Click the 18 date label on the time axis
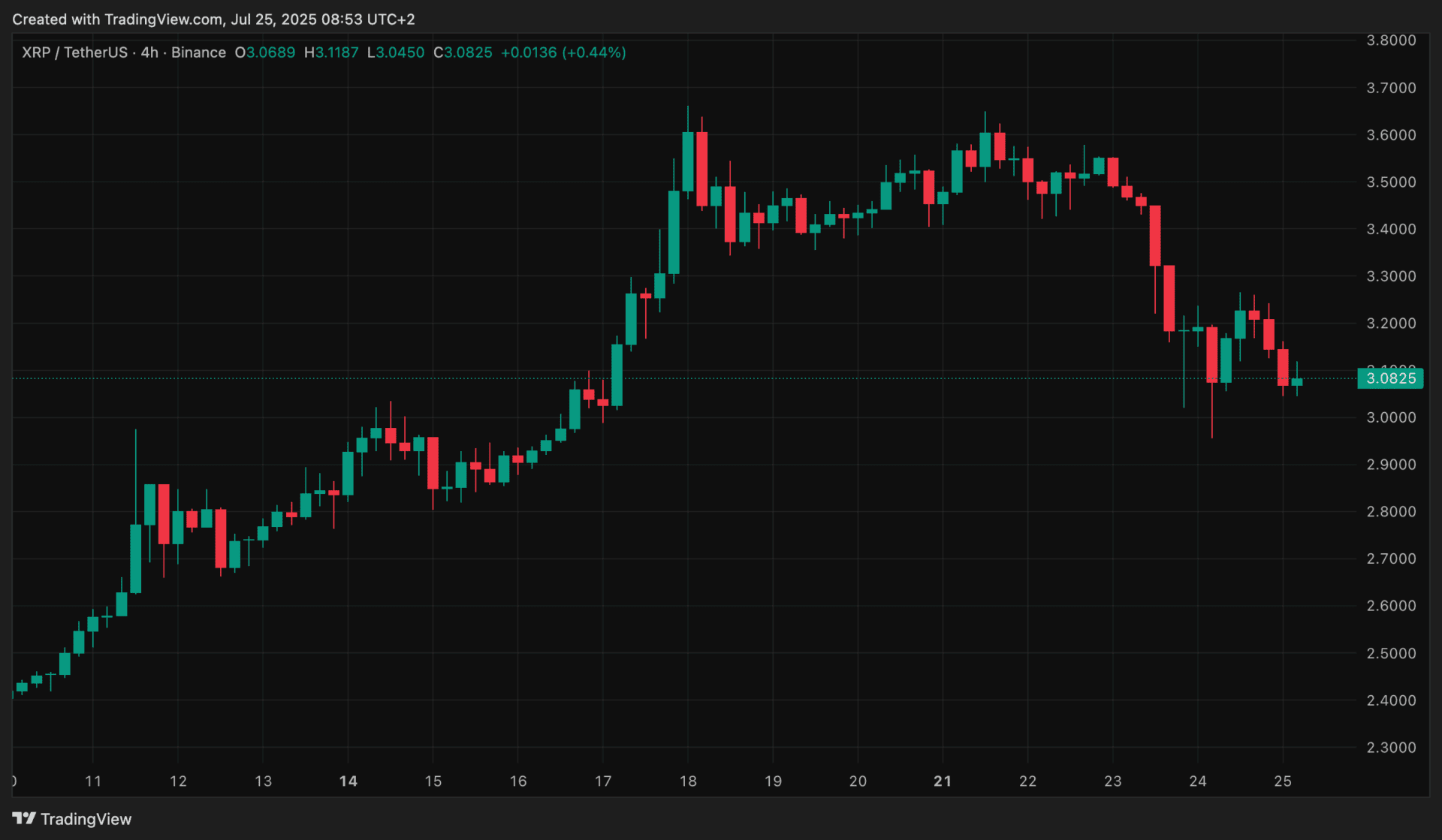The width and height of the screenshot is (1442, 840). click(x=688, y=781)
